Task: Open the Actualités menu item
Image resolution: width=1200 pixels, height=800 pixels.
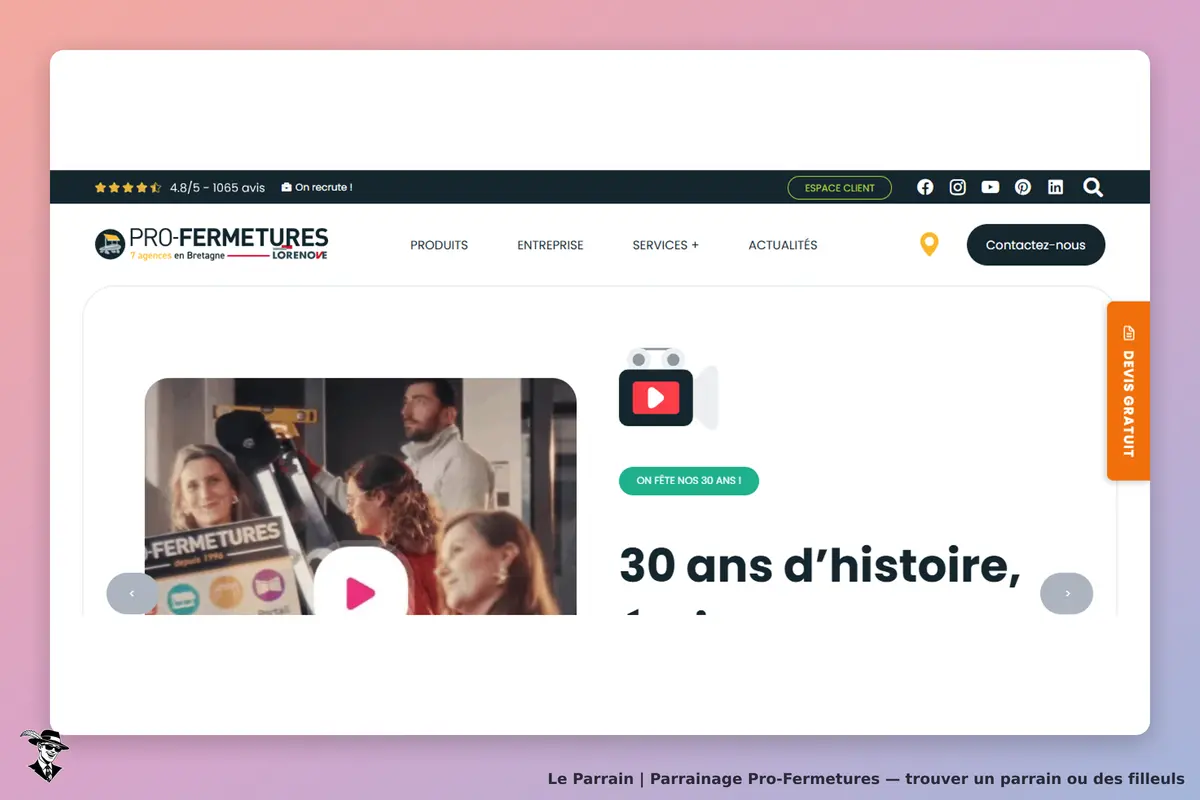Action: (783, 245)
